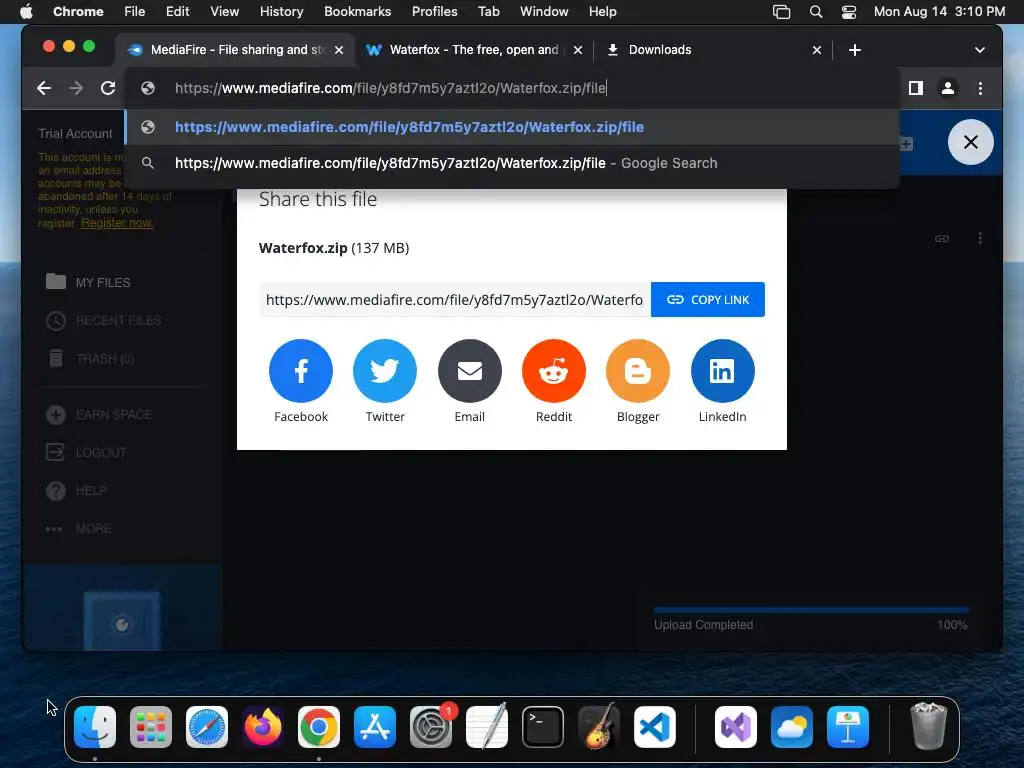The image size is (1024, 768).
Task: Open the Chrome menu in menu bar
Action: [x=78, y=12]
